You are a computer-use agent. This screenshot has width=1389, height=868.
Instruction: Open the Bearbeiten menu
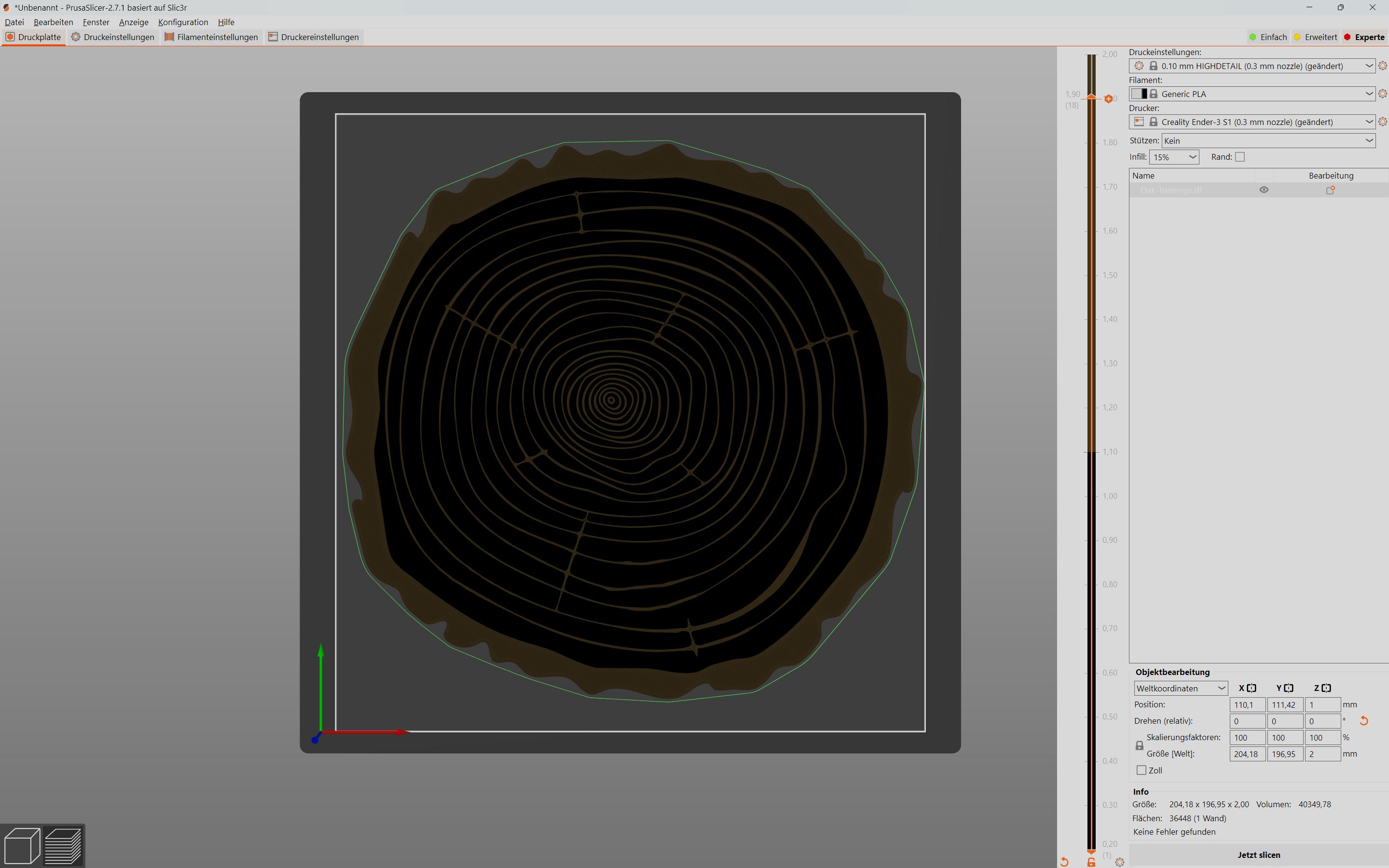click(54, 22)
